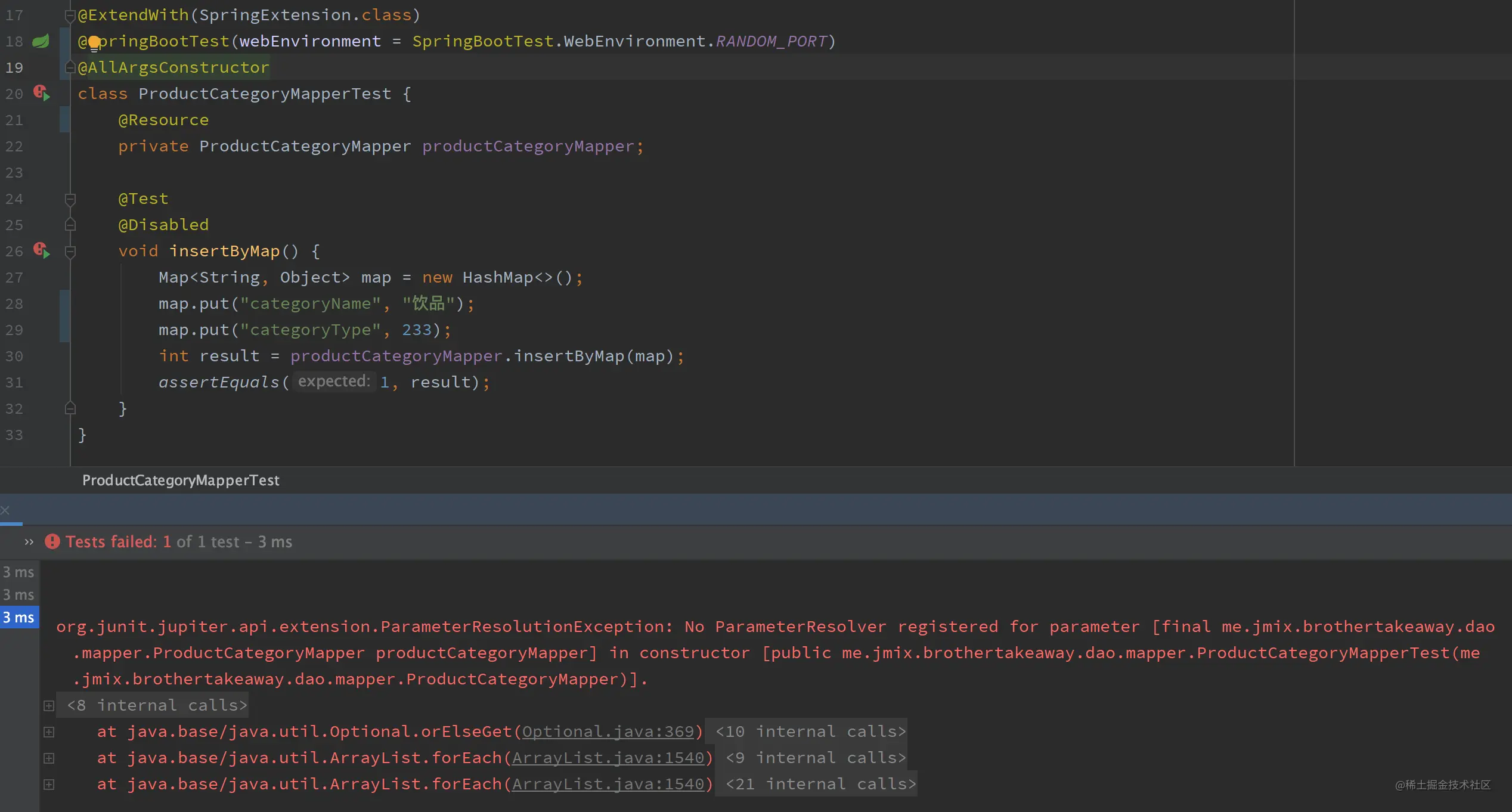The height and width of the screenshot is (812, 1512).
Task: Click the Spring leaf gutter icon
Action: pos(41,41)
